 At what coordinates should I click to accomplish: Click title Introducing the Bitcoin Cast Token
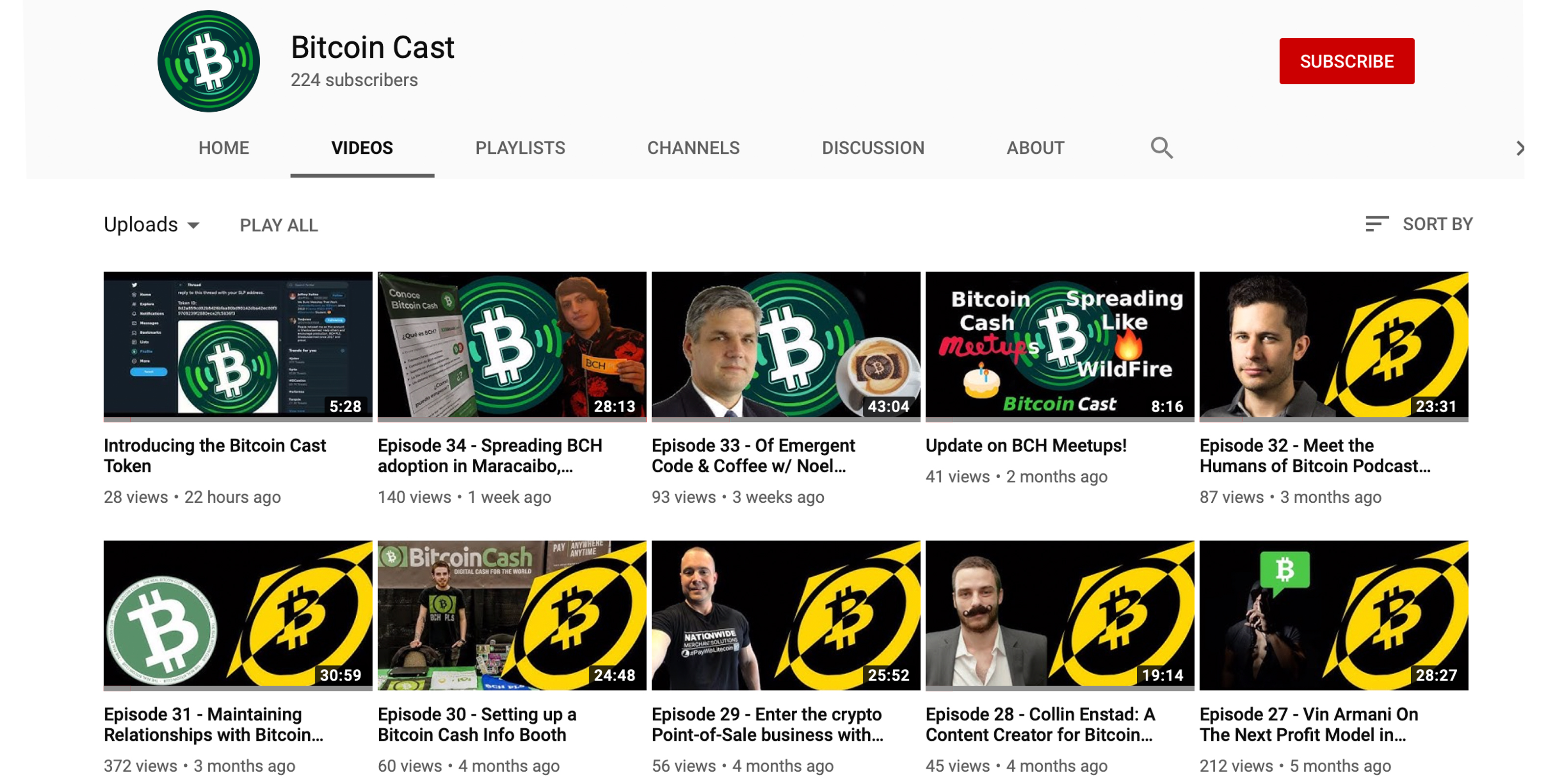tap(215, 455)
